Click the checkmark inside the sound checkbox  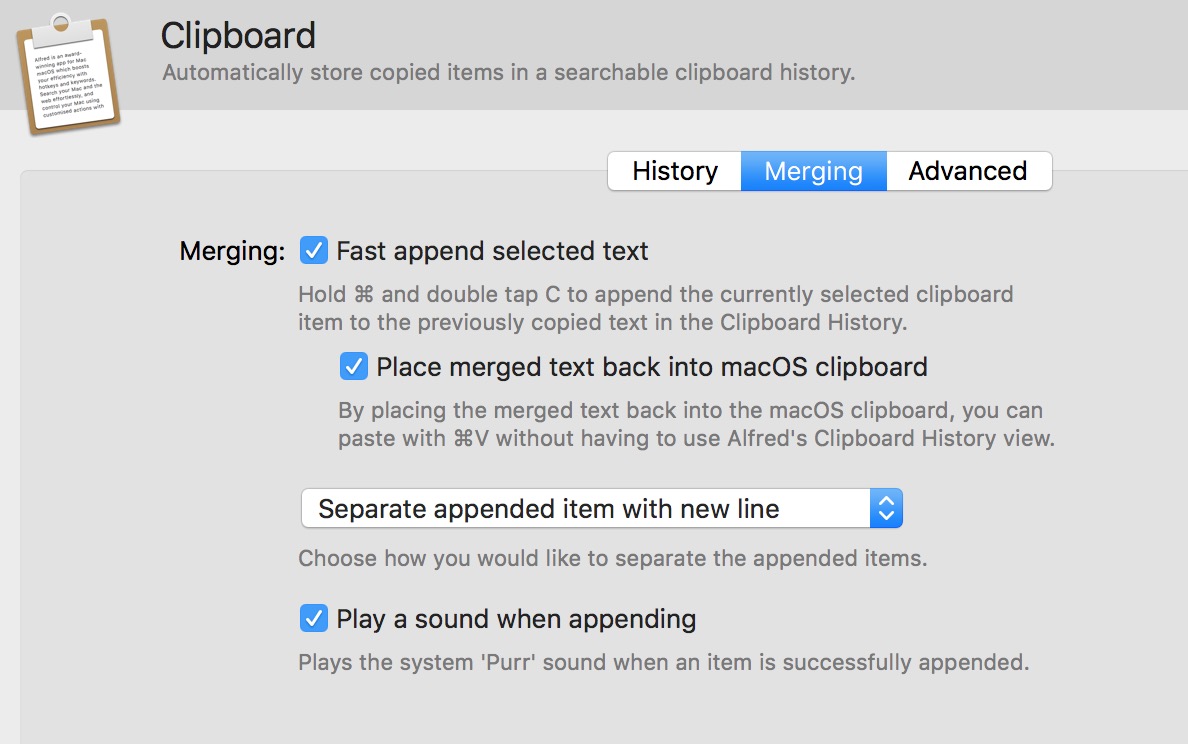[314, 618]
